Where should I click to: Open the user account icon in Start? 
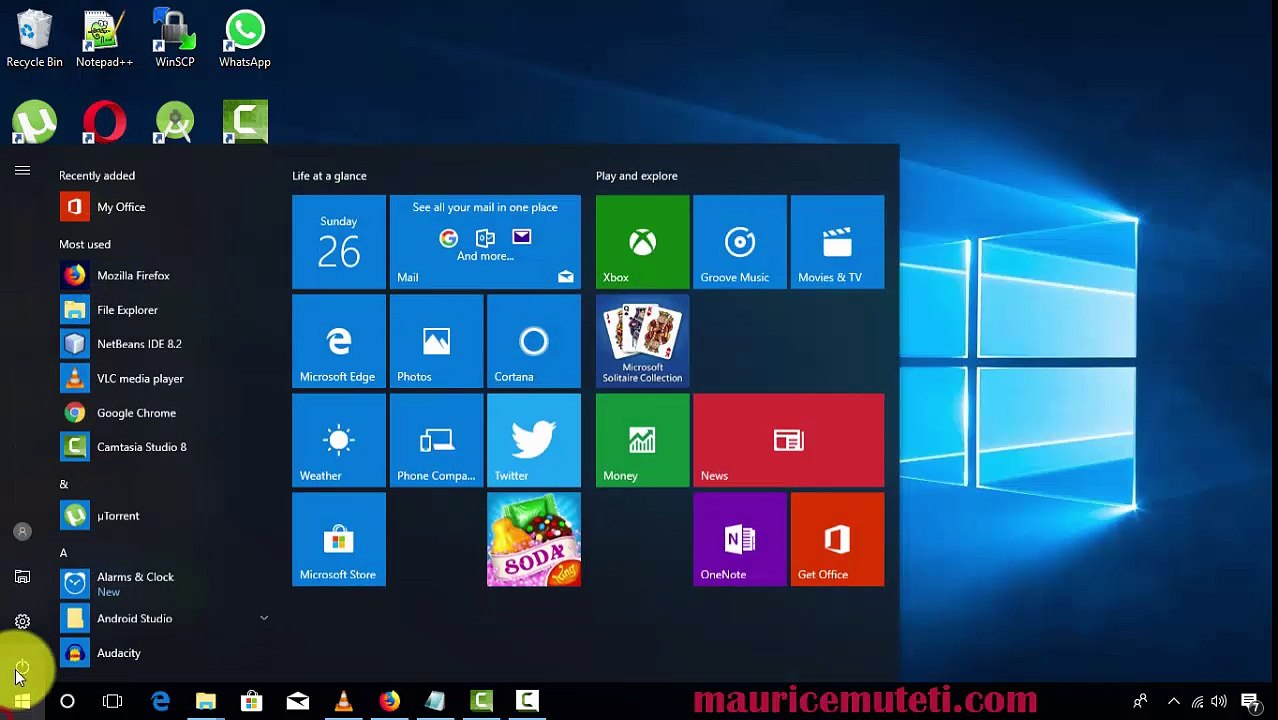point(22,531)
